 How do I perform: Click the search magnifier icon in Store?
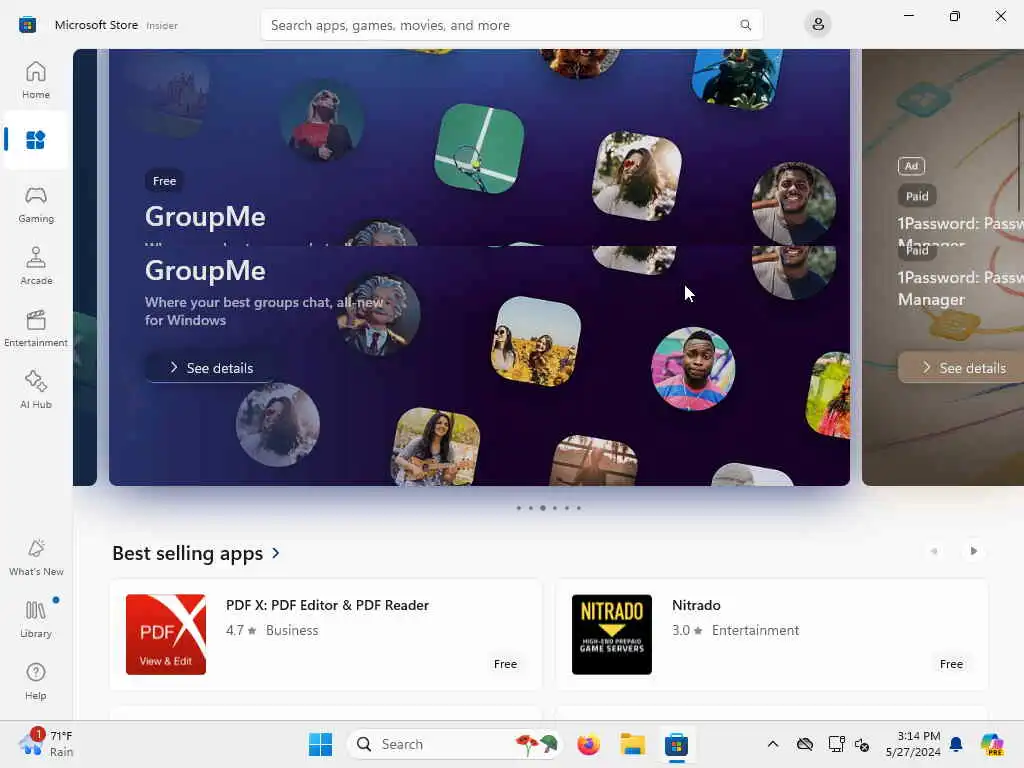pyautogui.click(x=745, y=25)
